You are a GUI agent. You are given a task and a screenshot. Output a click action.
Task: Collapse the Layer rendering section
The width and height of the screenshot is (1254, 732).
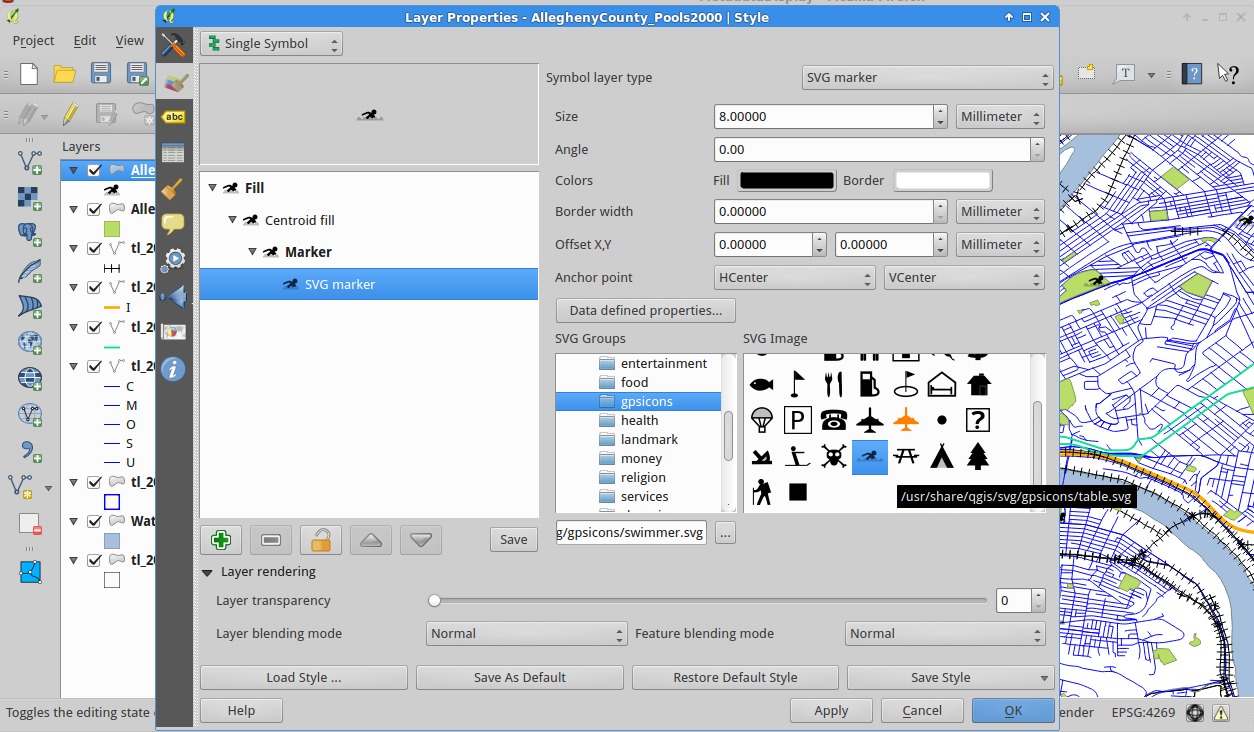[x=208, y=572]
